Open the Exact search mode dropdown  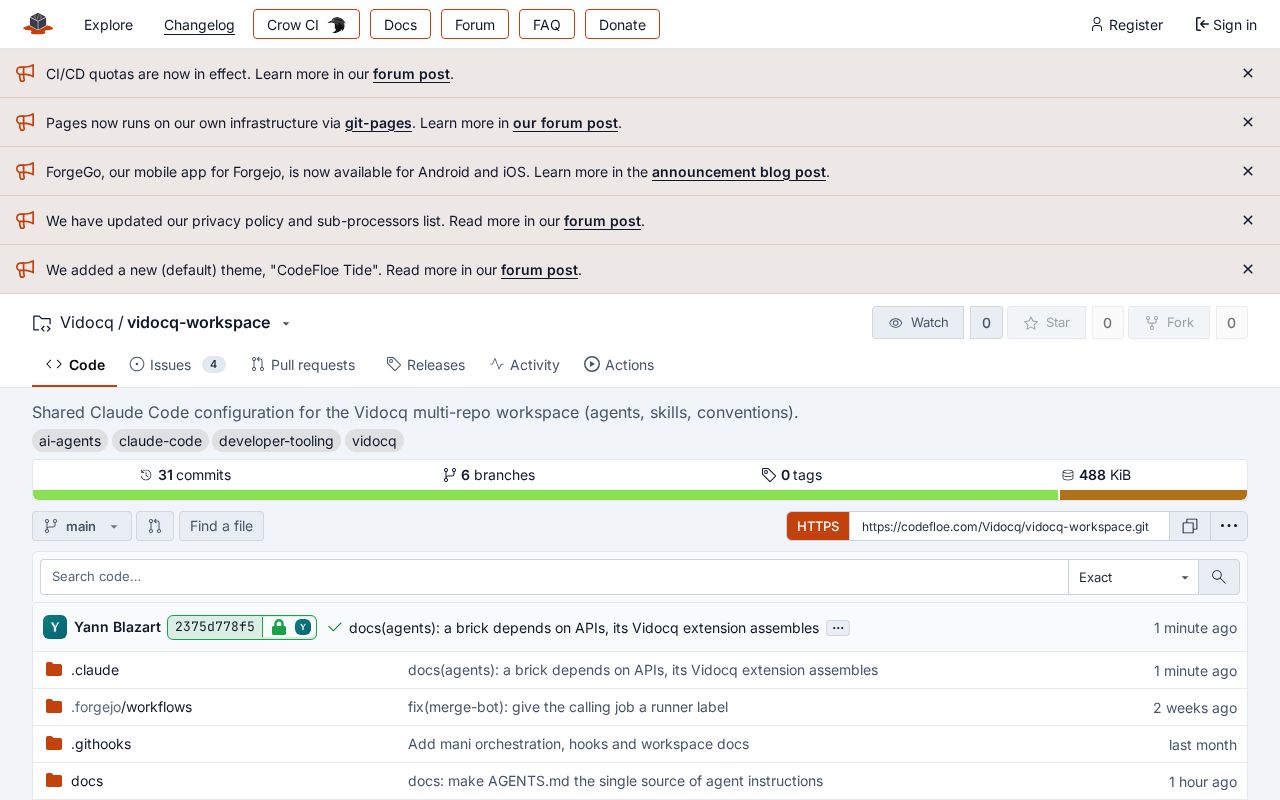click(x=1133, y=577)
